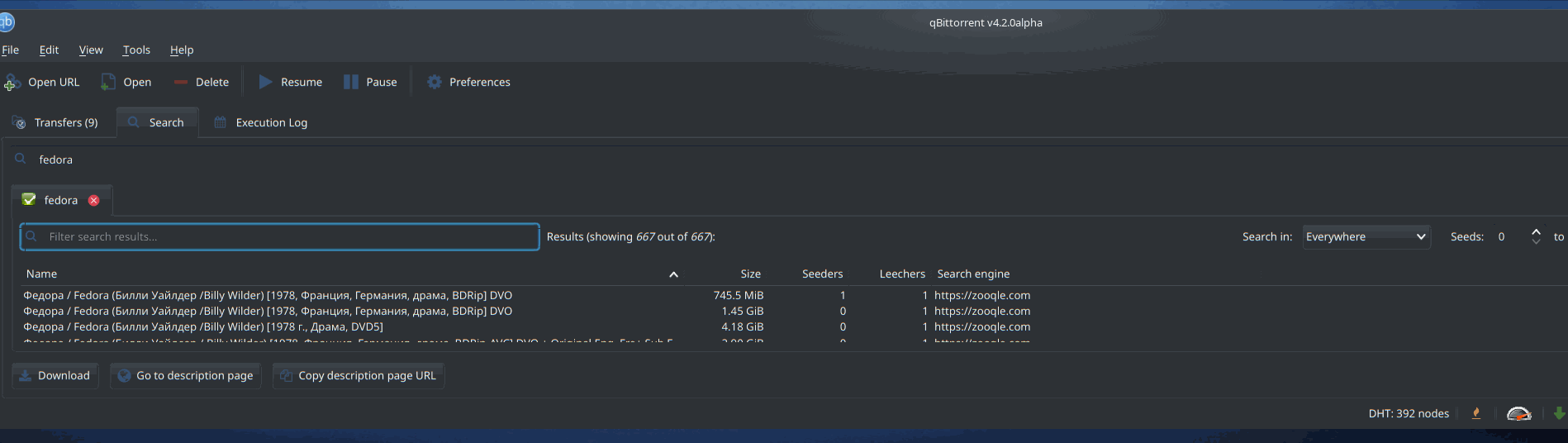This screenshot has width=1568, height=443.
Task: Click the Name column sort arrow
Action: (x=673, y=274)
